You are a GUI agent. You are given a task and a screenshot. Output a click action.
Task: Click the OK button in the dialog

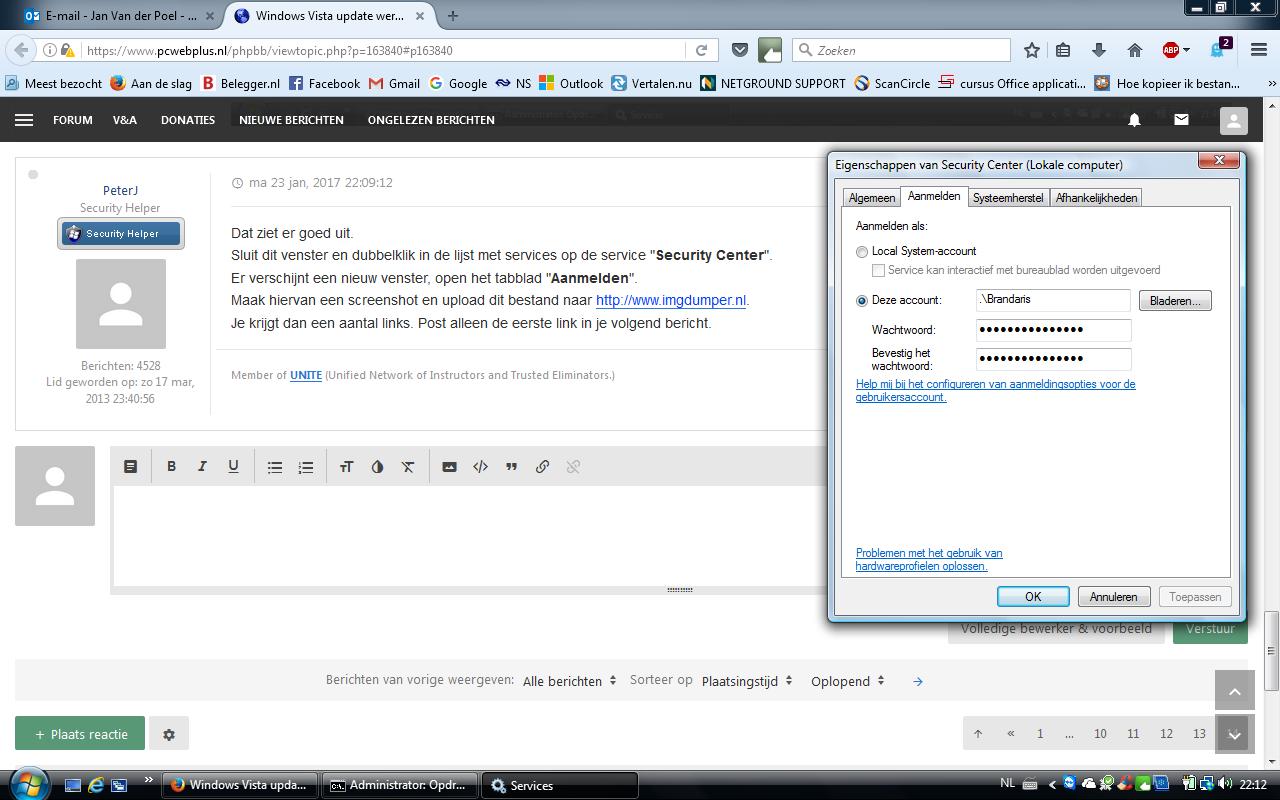[1033, 597]
